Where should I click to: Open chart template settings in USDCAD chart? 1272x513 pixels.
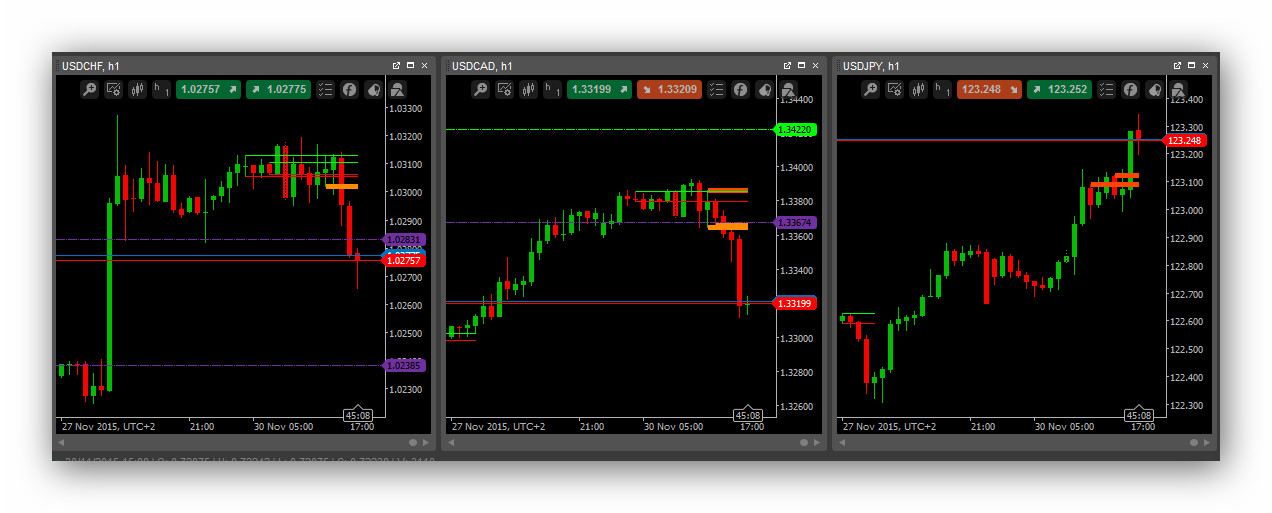coord(504,89)
